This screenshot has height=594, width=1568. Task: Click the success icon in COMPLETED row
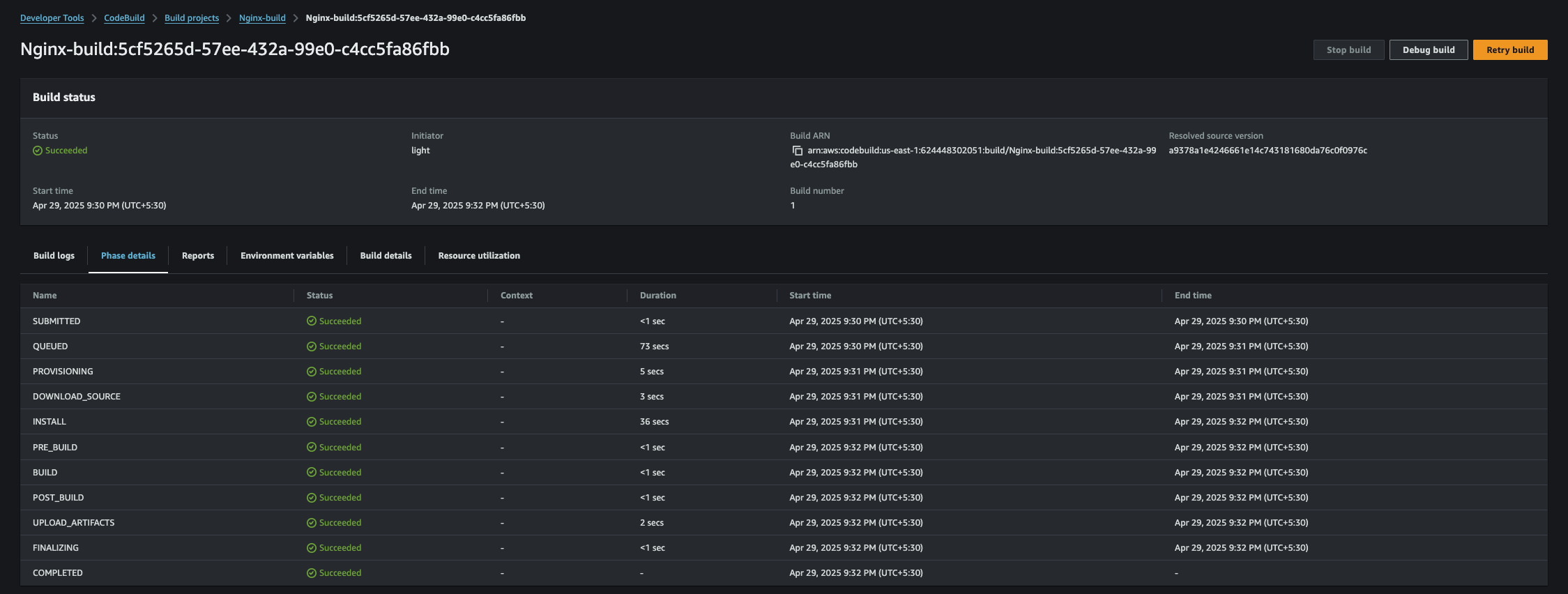point(312,573)
